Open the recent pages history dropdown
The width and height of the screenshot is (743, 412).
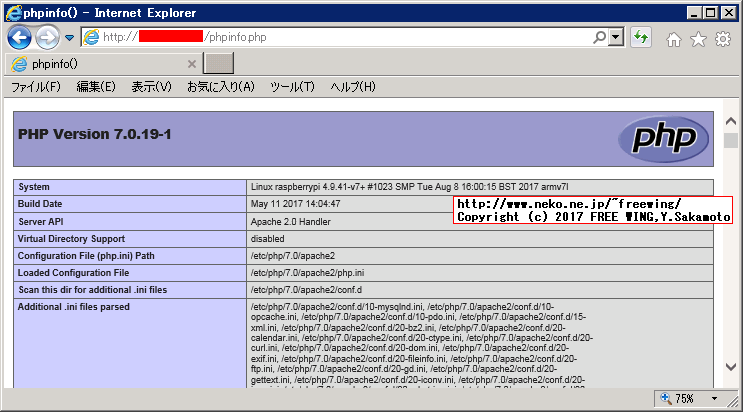pyautogui.click(x=69, y=38)
